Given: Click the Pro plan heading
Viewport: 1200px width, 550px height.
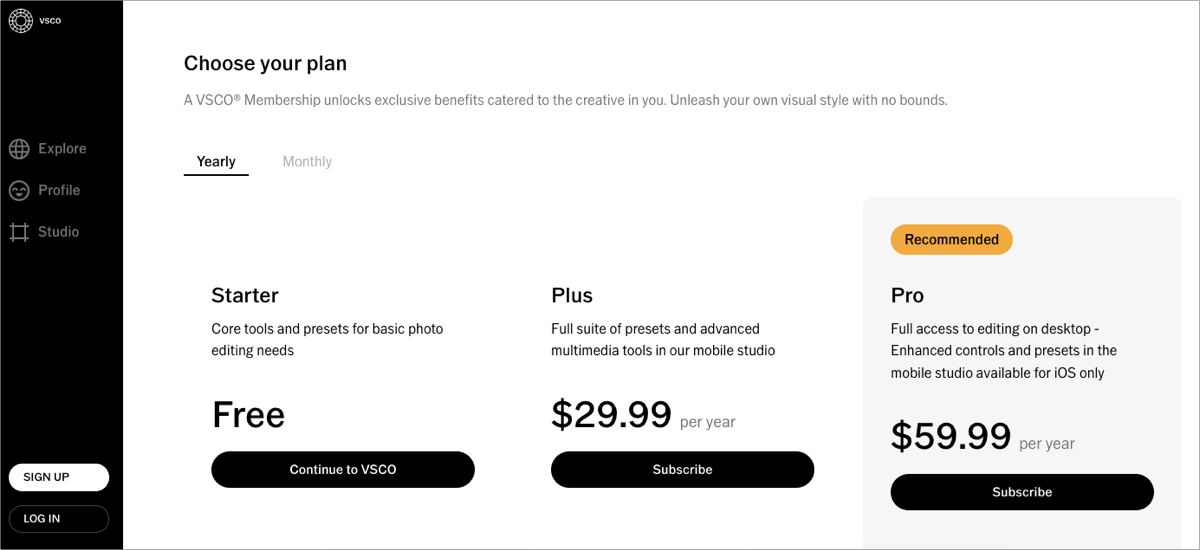Looking at the screenshot, I should [x=907, y=296].
